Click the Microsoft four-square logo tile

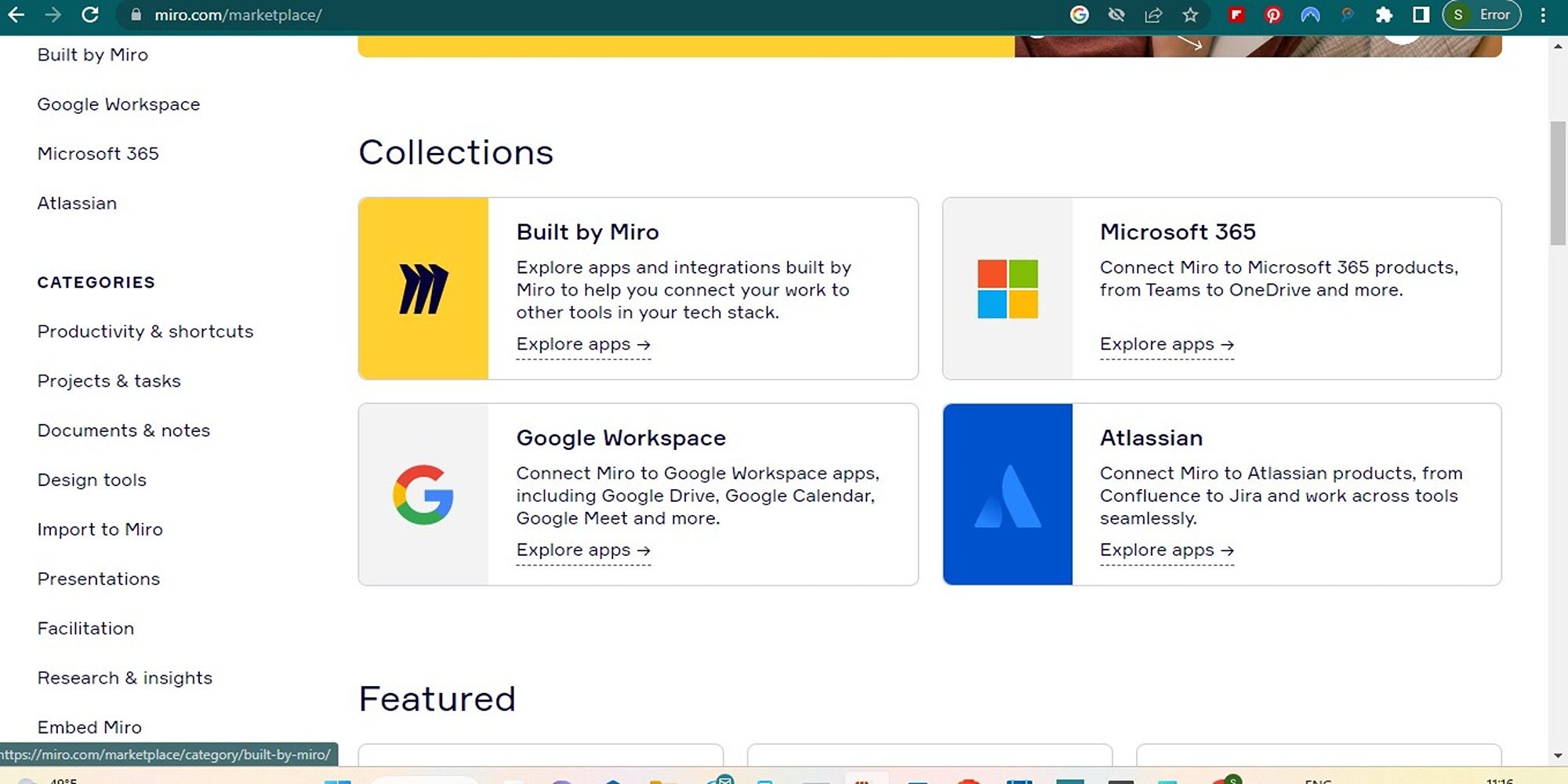(1007, 289)
